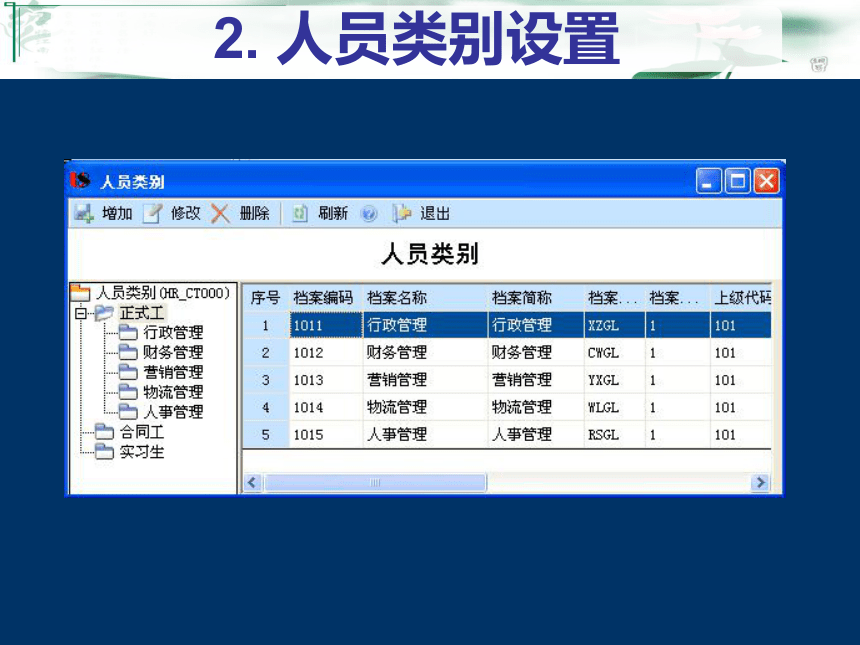Click folder icon beside 营销管理 in tree
Image resolution: width=860 pixels, height=645 pixels.
point(128,372)
